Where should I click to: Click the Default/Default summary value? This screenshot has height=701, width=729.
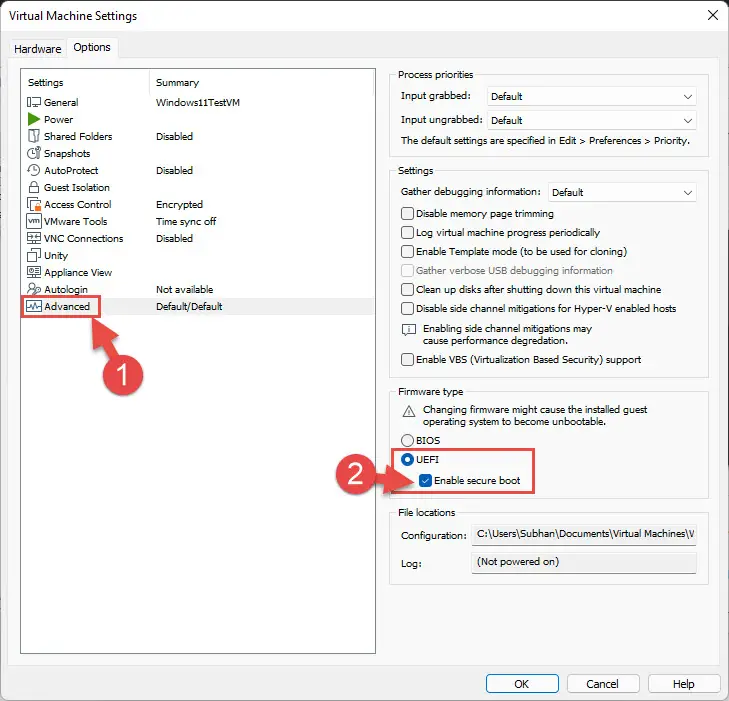[189, 306]
